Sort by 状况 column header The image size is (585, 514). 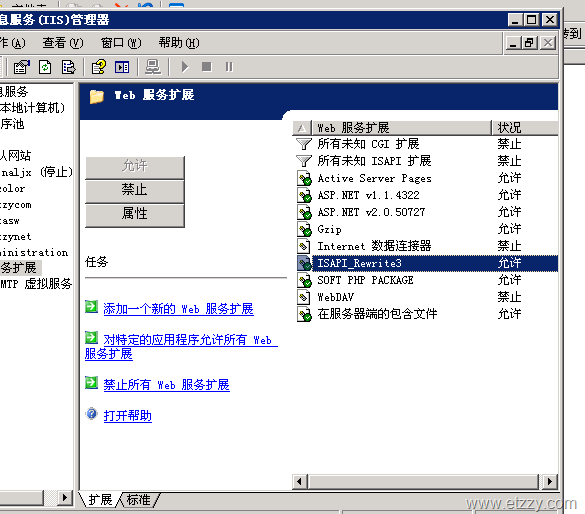pyautogui.click(x=525, y=128)
